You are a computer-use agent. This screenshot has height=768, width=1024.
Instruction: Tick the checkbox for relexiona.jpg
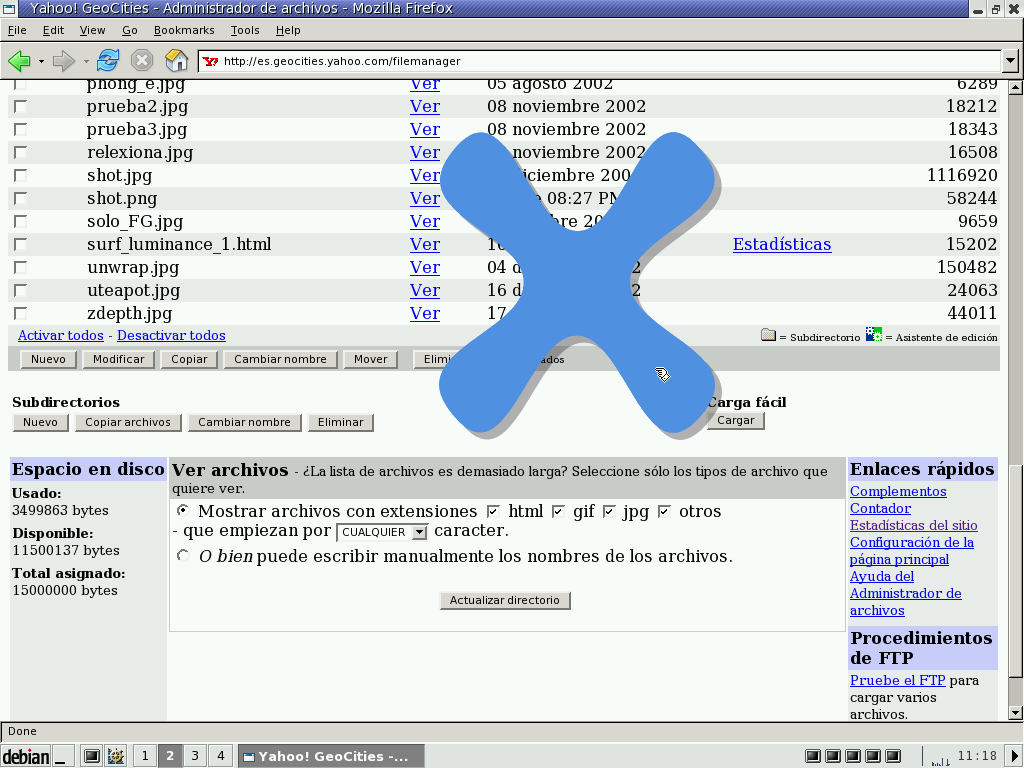click(x=20, y=152)
